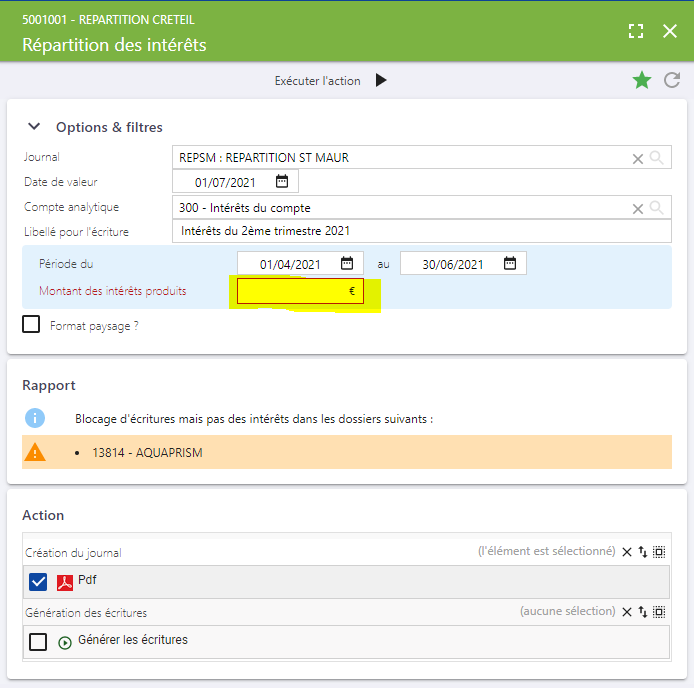Run Exécuter l'action play arrow

click(x=381, y=81)
